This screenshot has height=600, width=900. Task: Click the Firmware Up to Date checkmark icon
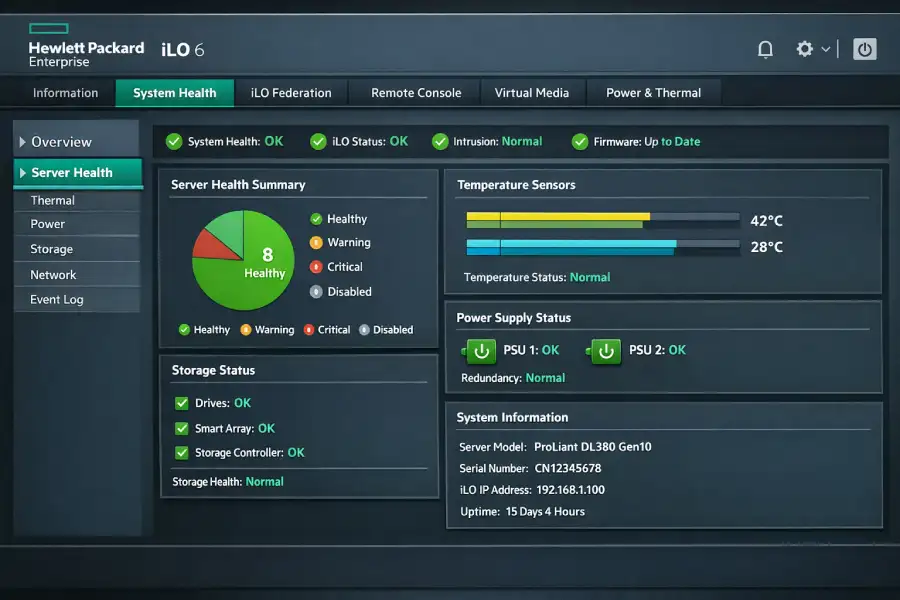[x=580, y=142]
